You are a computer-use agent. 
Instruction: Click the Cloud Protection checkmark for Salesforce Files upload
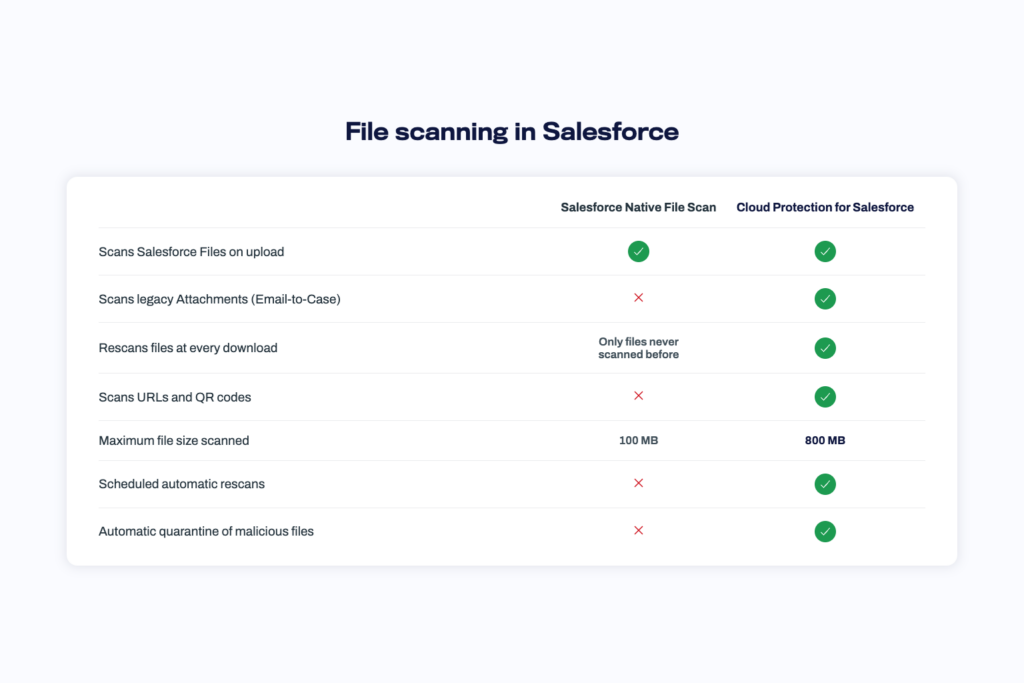[825, 251]
